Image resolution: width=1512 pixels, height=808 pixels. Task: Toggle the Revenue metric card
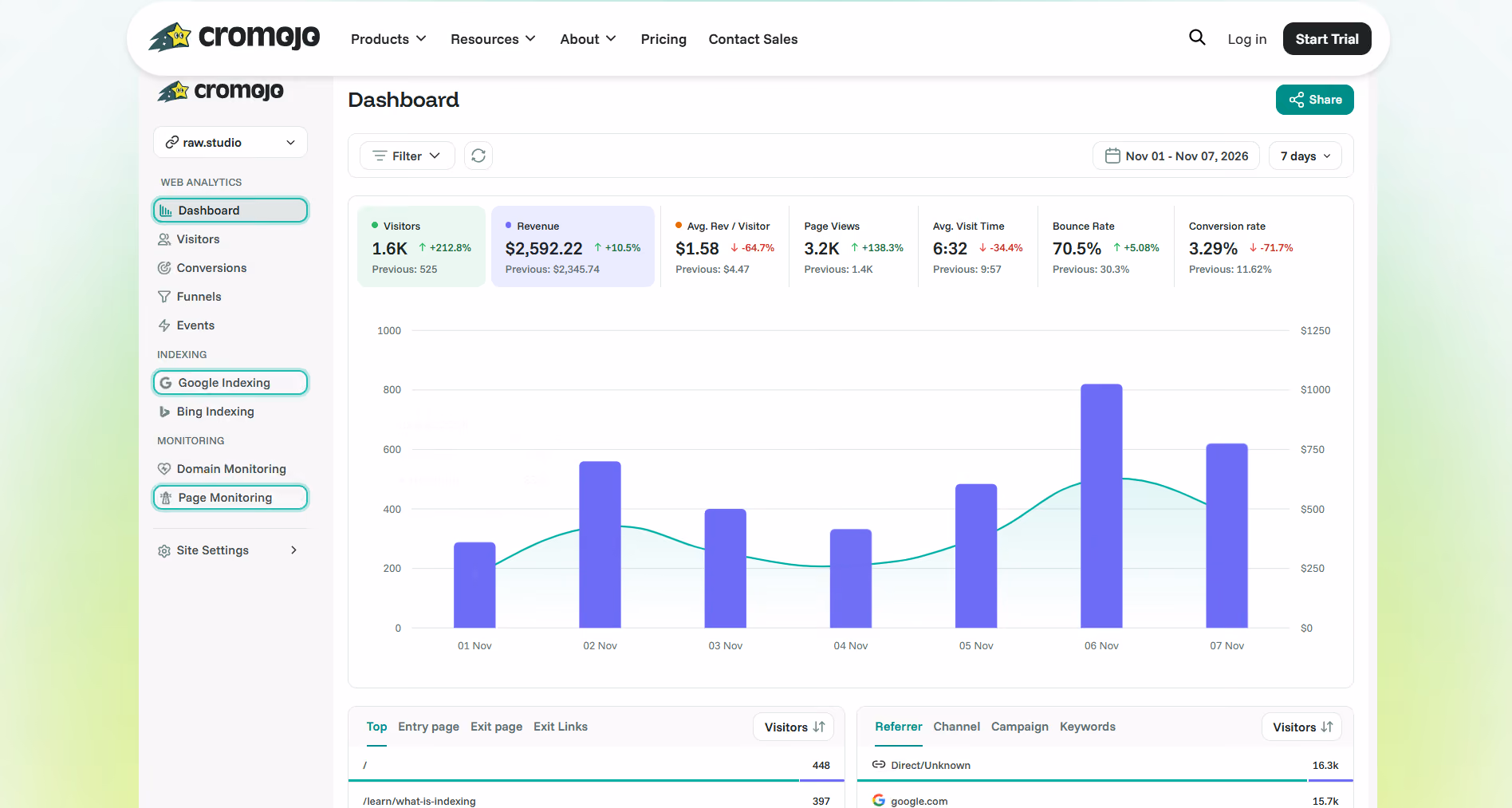tap(573, 246)
